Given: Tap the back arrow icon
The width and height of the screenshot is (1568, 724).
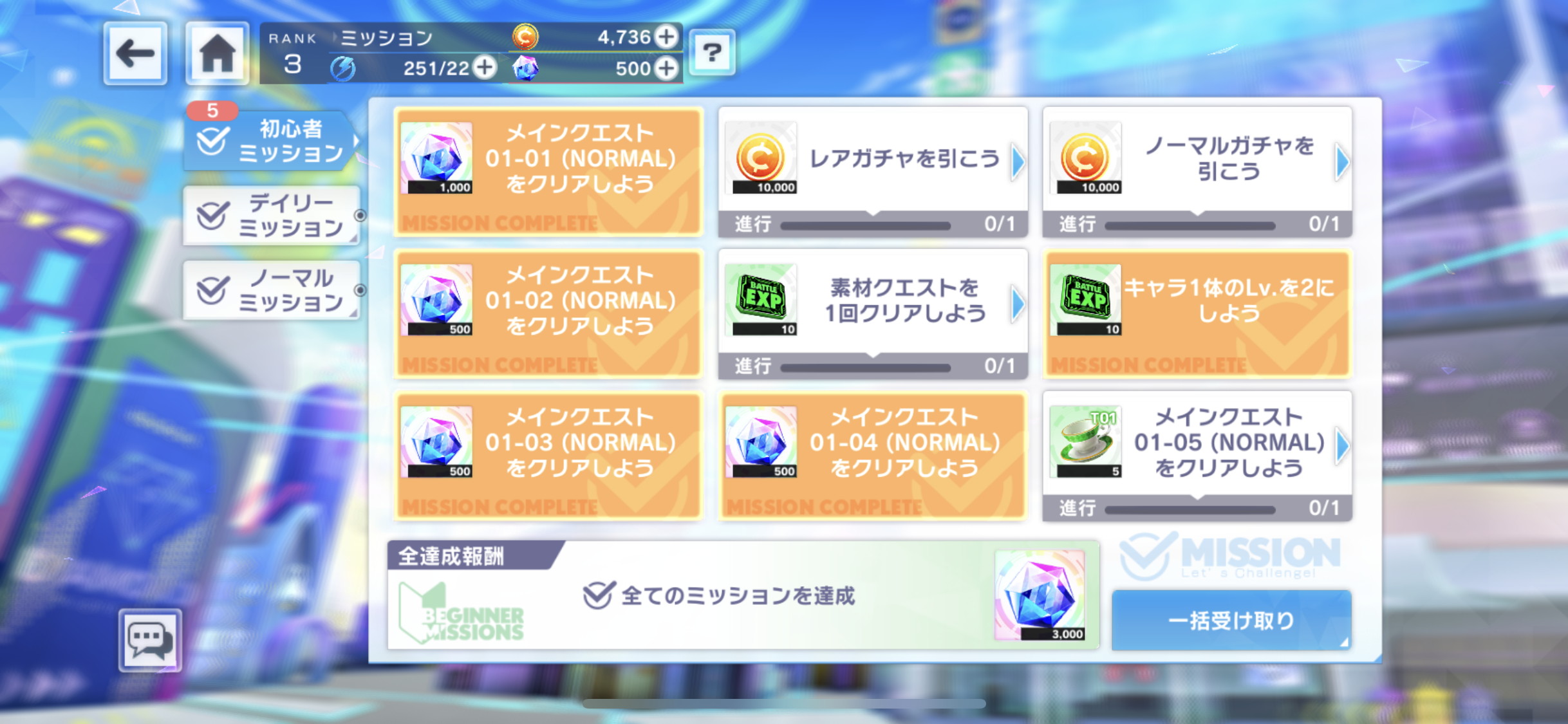Looking at the screenshot, I should pyautogui.click(x=136, y=53).
